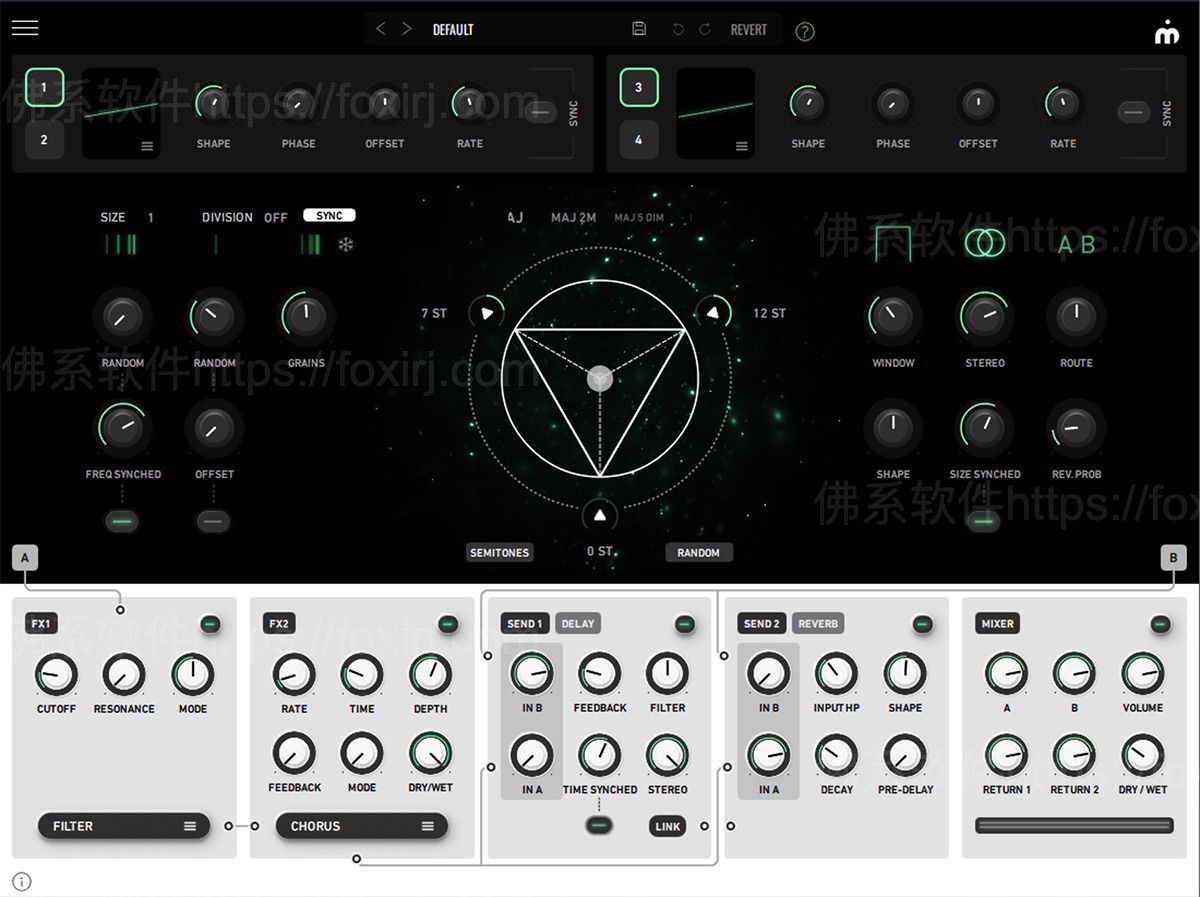Select the stereo overlapping circles icon
The height and width of the screenshot is (897, 1200).
click(x=984, y=243)
